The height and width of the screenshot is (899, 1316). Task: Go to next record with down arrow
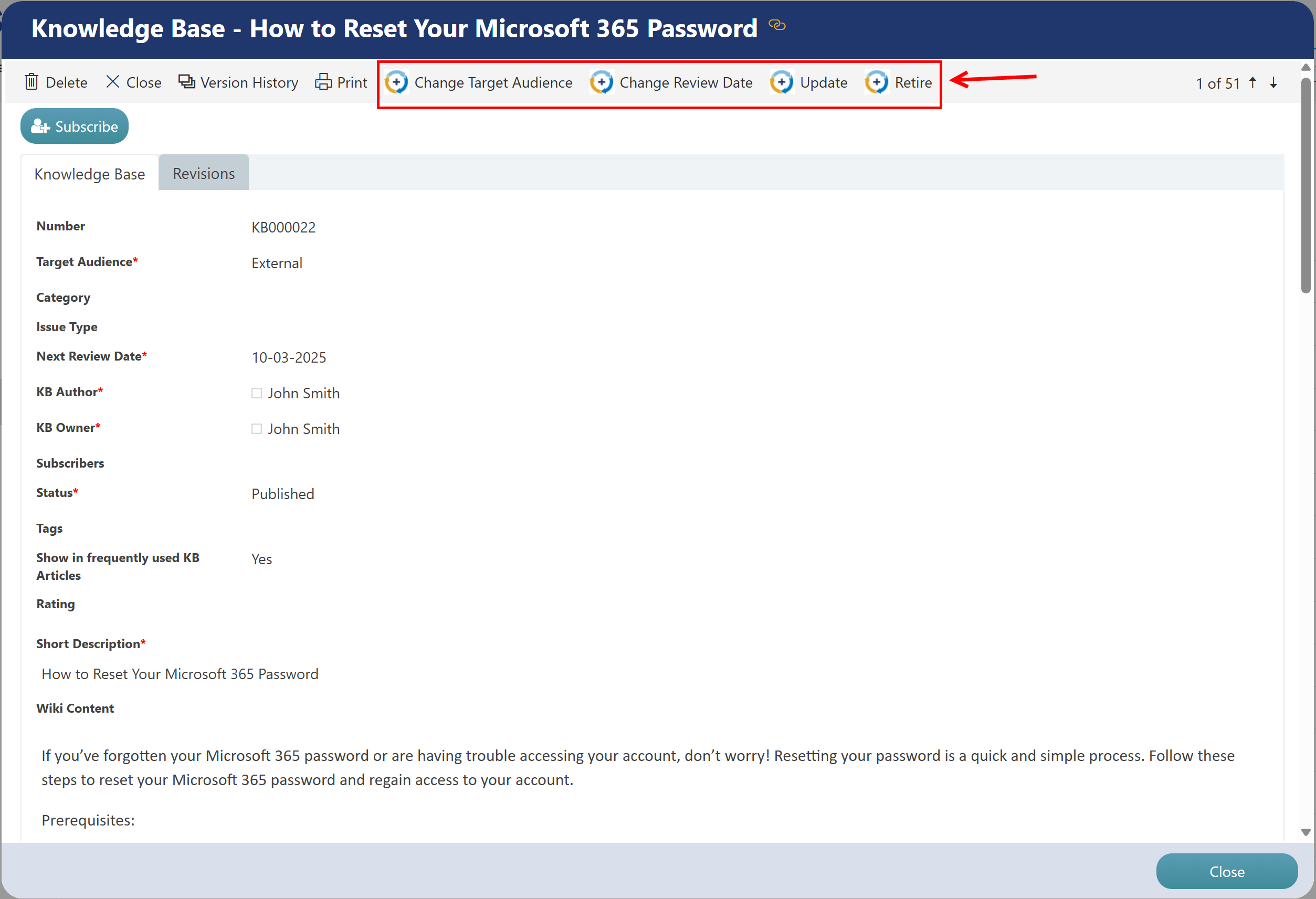point(1273,83)
